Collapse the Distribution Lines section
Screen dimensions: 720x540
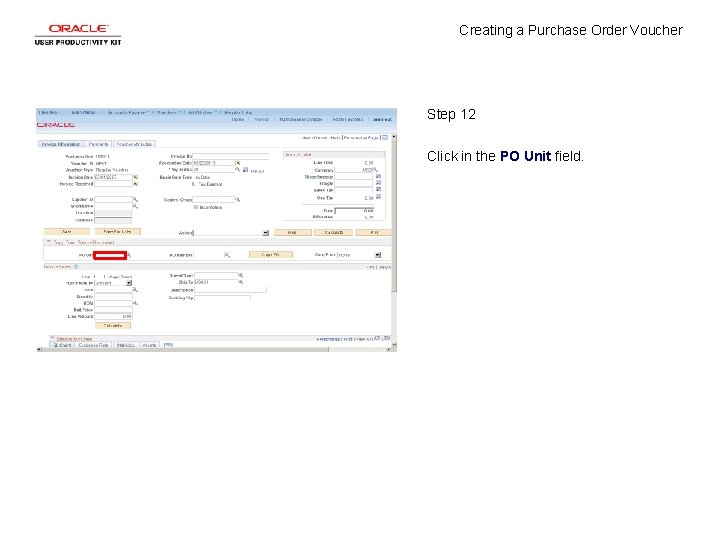(x=52, y=338)
